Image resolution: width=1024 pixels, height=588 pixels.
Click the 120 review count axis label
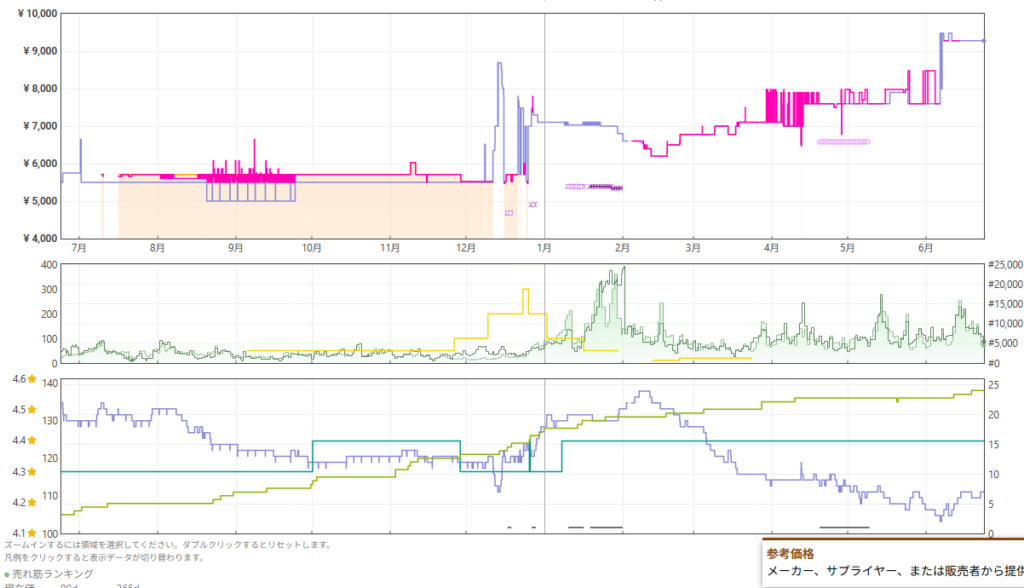coord(50,458)
